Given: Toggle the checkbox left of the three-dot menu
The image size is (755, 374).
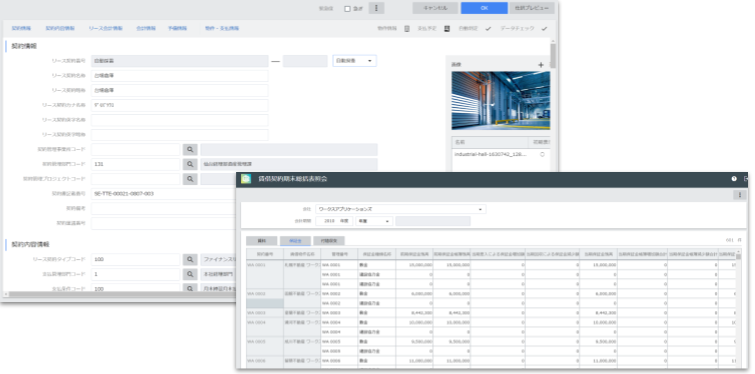Looking at the screenshot, I should 347,9.
